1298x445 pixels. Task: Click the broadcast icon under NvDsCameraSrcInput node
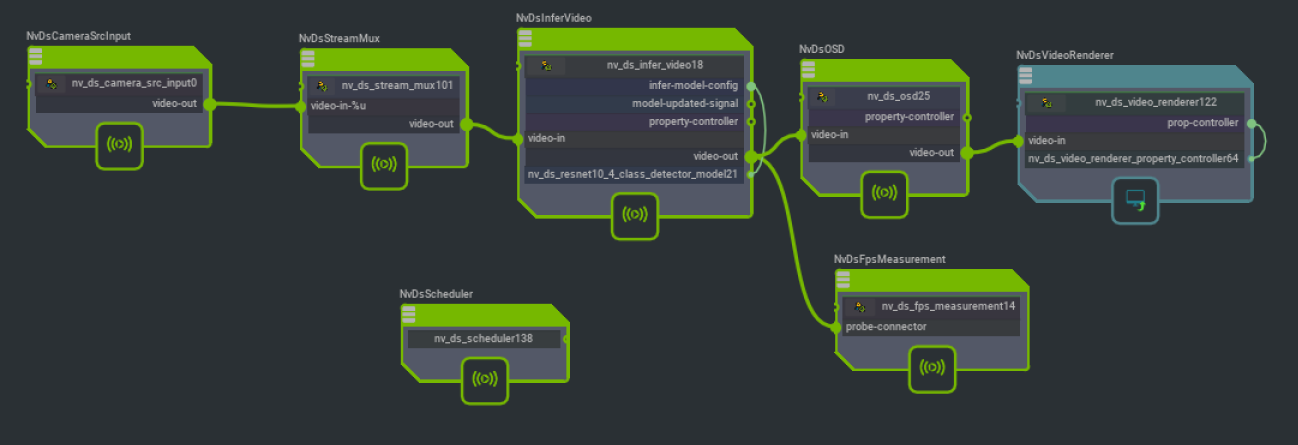coord(120,145)
